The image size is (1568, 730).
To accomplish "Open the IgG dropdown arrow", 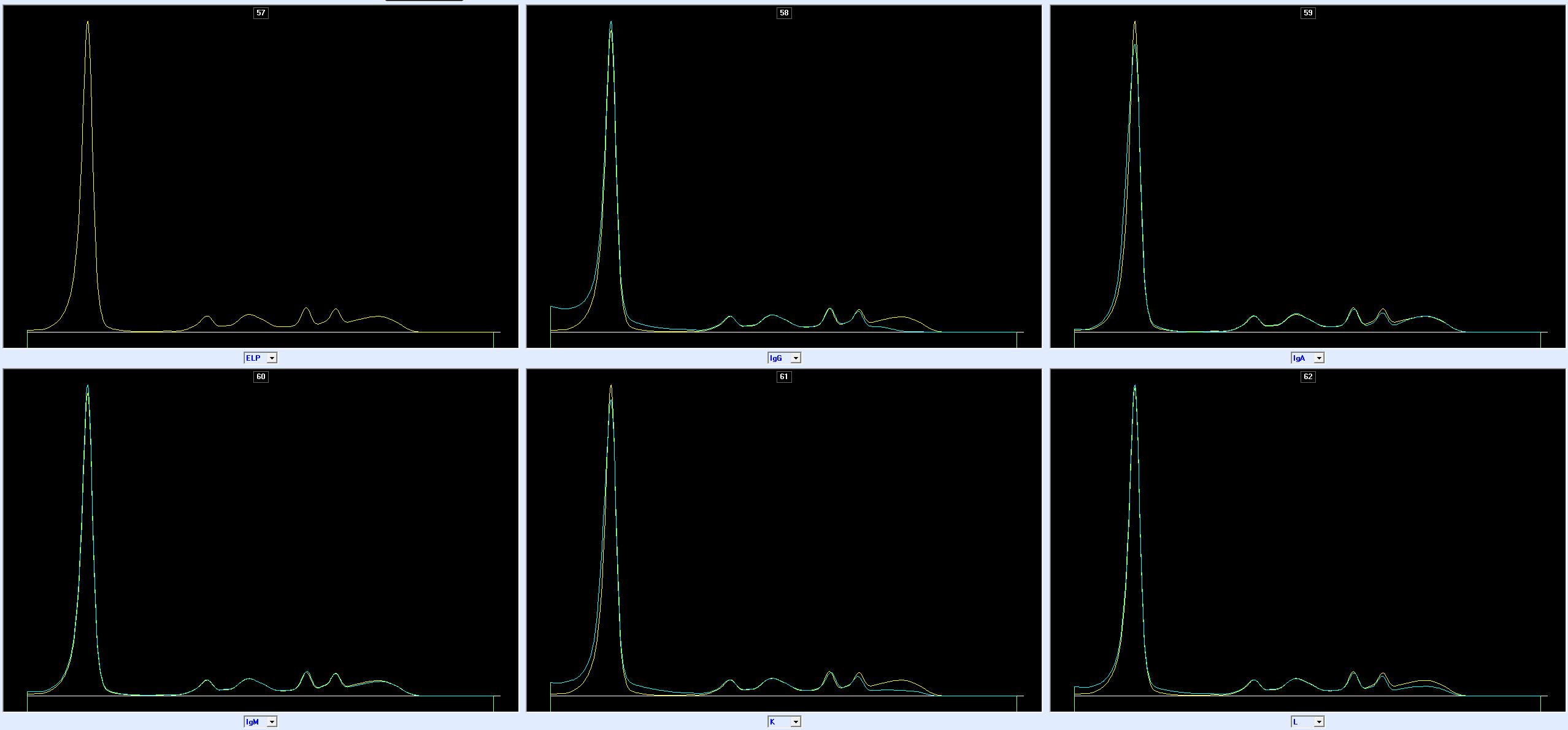I will (795, 358).
